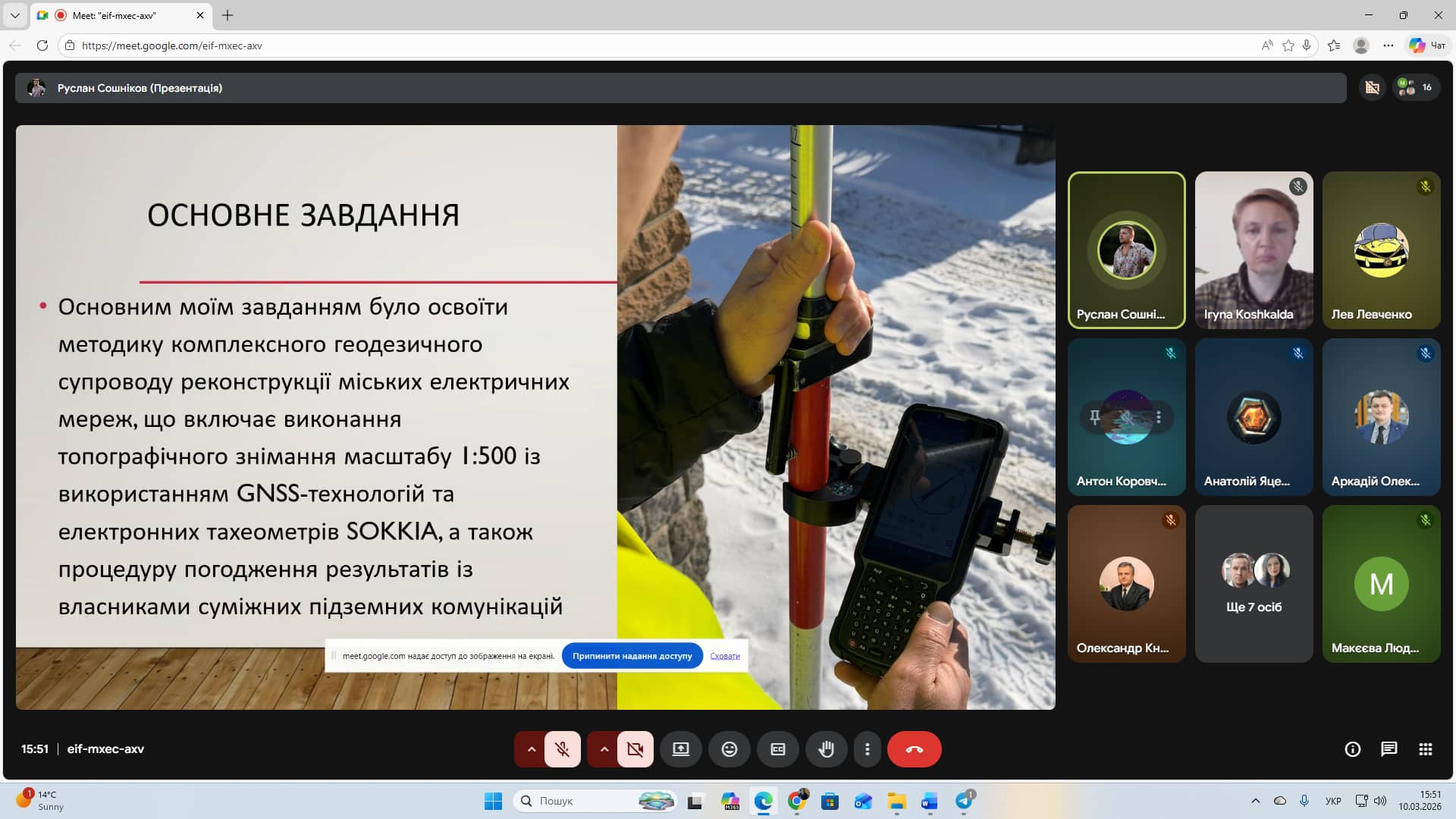Image resolution: width=1456 pixels, height=819 pixels.
Task: Expand video settings chevron beside camera
Action: (x=604, y=749)
